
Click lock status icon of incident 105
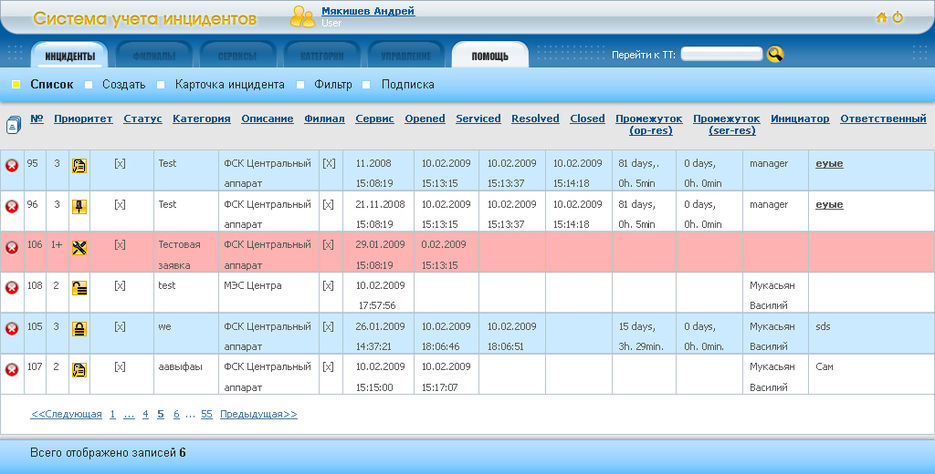pyautogui.click(x=79, y=329)
